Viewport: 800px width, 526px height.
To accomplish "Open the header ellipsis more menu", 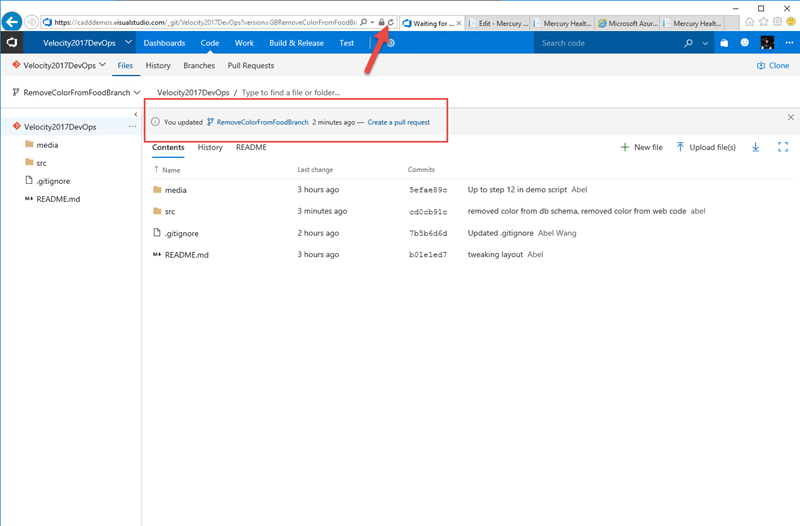I will [789, 43].
